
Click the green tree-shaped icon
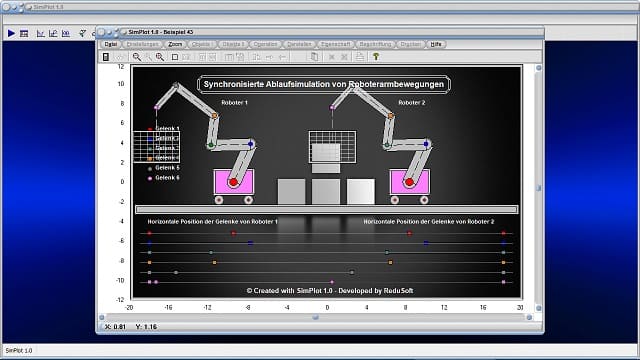click(376, 57)
